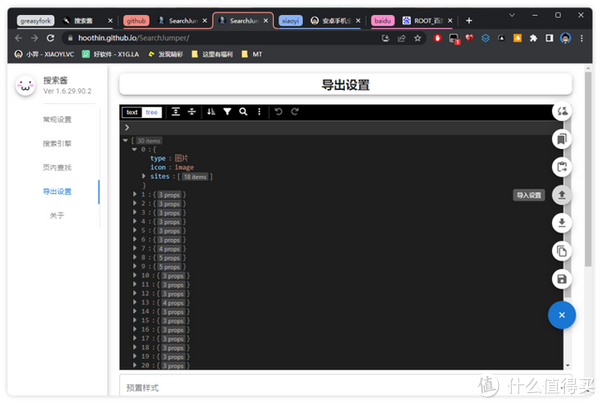
Task: Undo last editor action
Action: tap(279, 112)
